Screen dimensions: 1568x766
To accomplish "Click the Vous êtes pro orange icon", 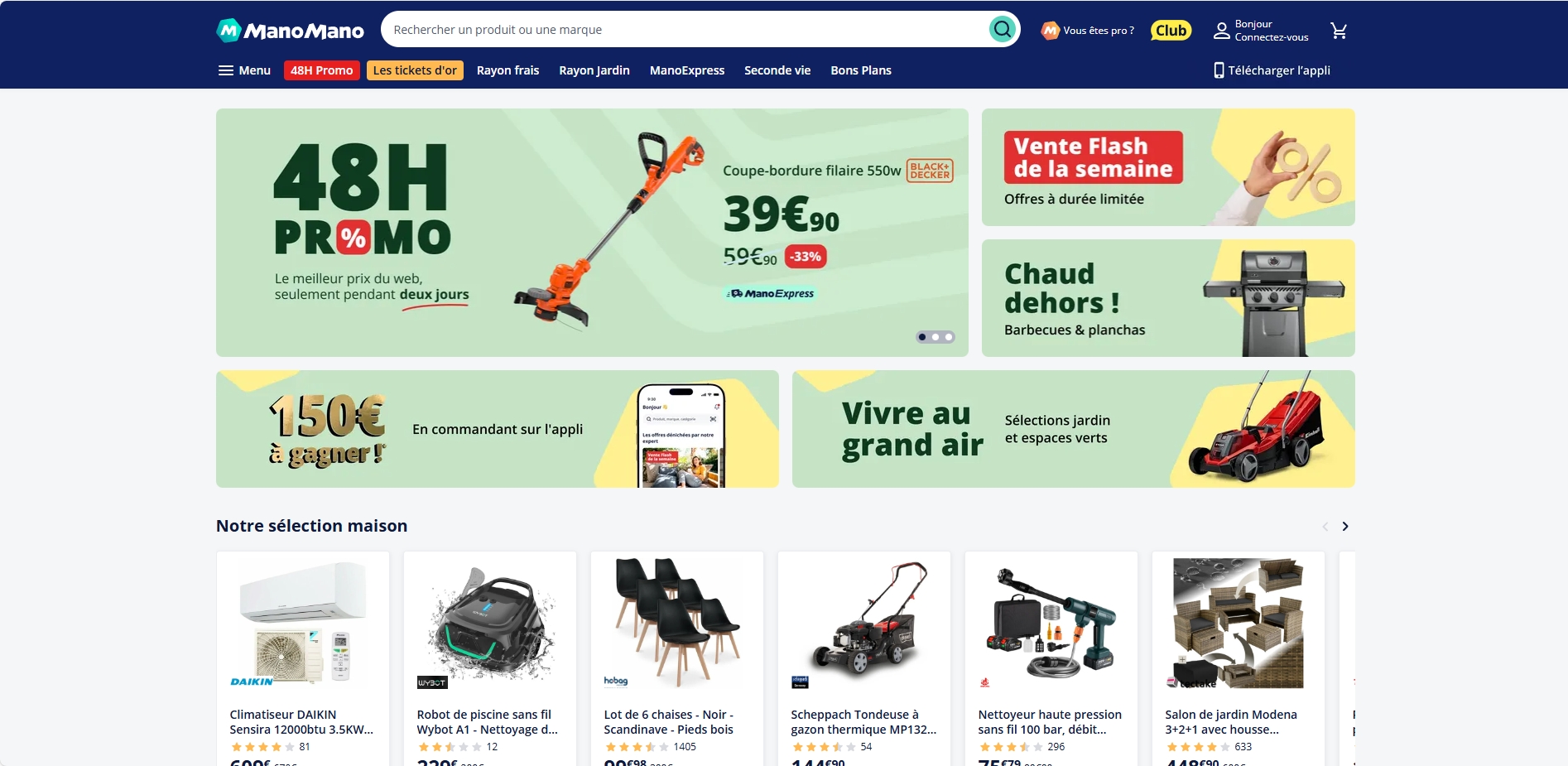I will click(1050, 31).
